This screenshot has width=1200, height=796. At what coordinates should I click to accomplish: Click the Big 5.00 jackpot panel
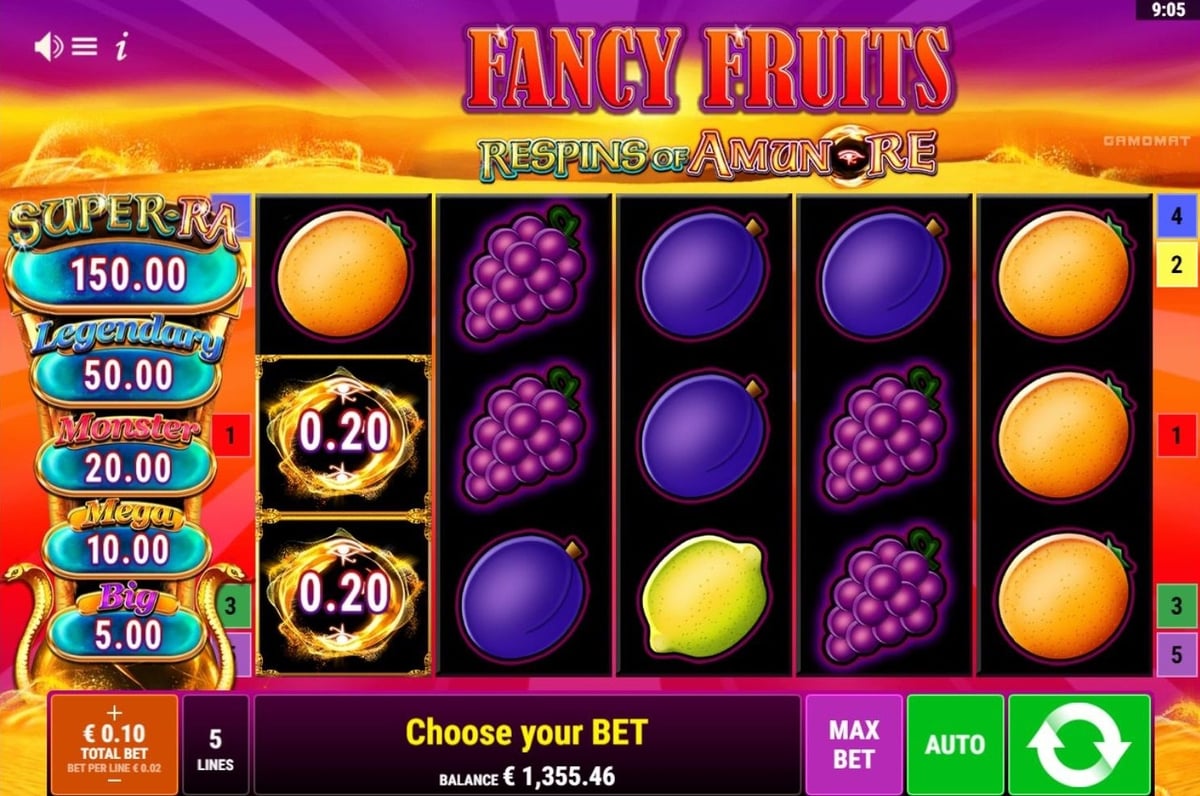coord(127,635)
